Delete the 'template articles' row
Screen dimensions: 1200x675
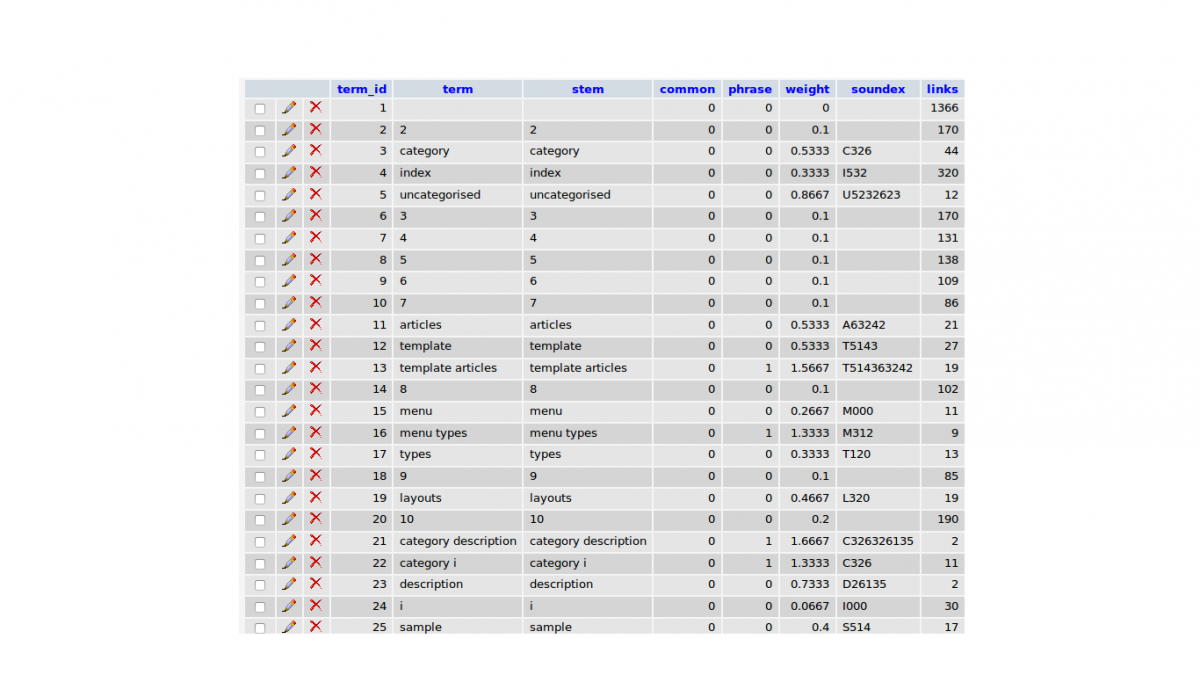[x=315, y=367]
